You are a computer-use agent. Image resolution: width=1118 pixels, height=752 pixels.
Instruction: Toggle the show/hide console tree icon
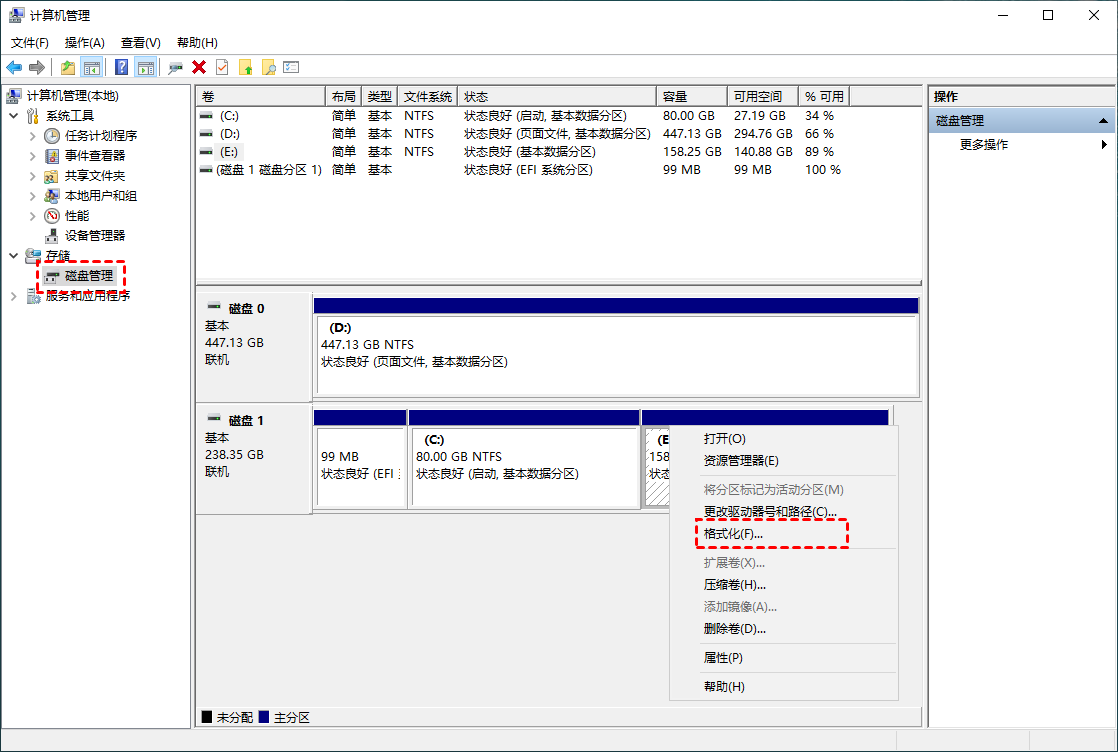[91, 68]
